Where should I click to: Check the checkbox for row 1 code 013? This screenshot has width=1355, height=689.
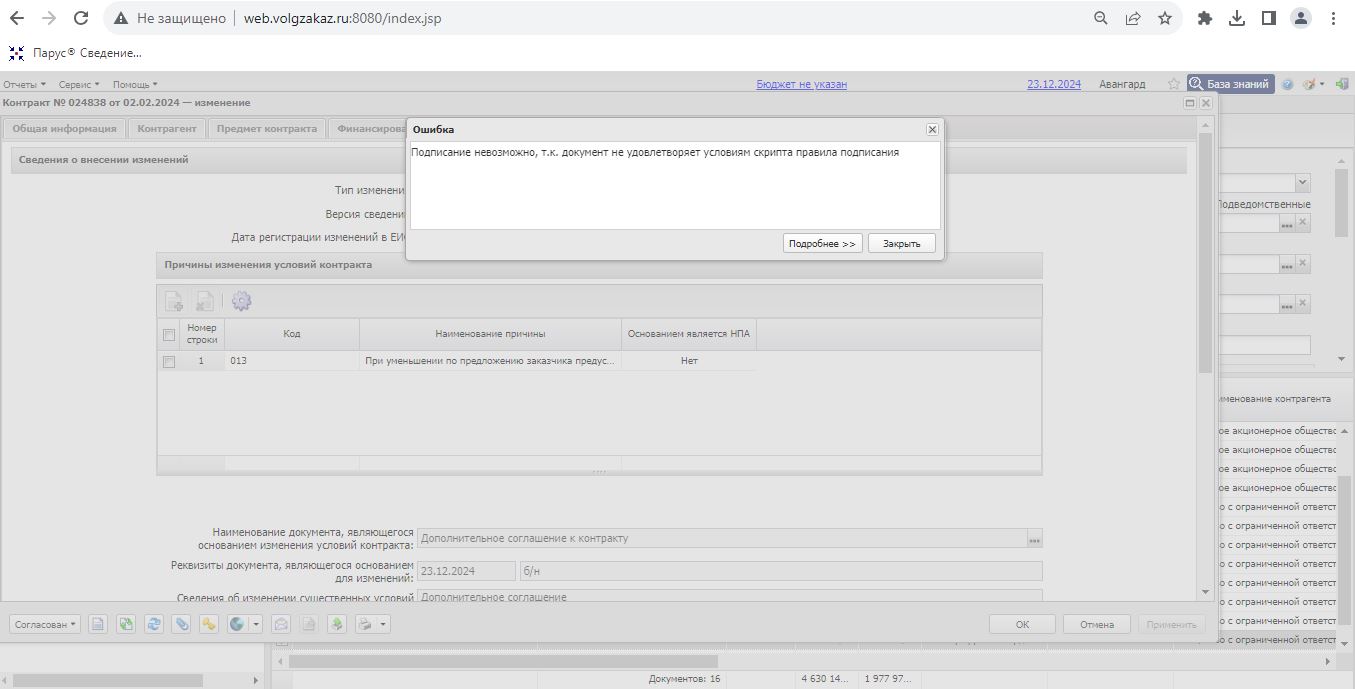point(169,362)
